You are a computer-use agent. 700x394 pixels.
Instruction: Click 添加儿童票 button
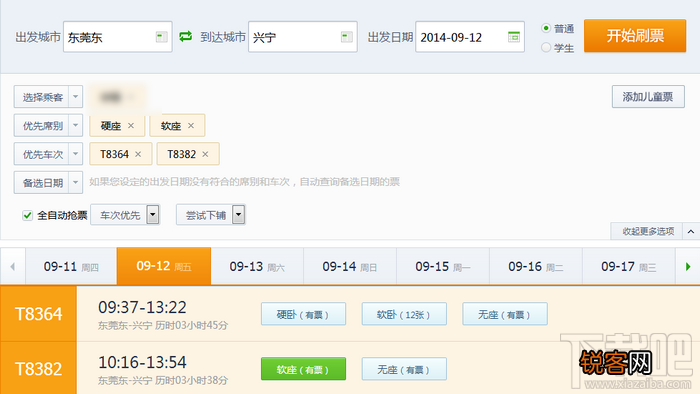coord(648,97)
